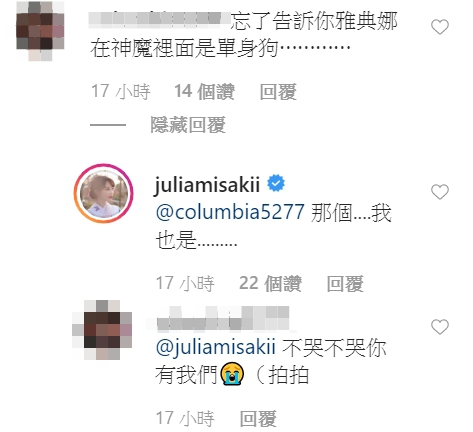Open the @columbia5277 mention
Viewport: 473px width, 432px height.
230,212
